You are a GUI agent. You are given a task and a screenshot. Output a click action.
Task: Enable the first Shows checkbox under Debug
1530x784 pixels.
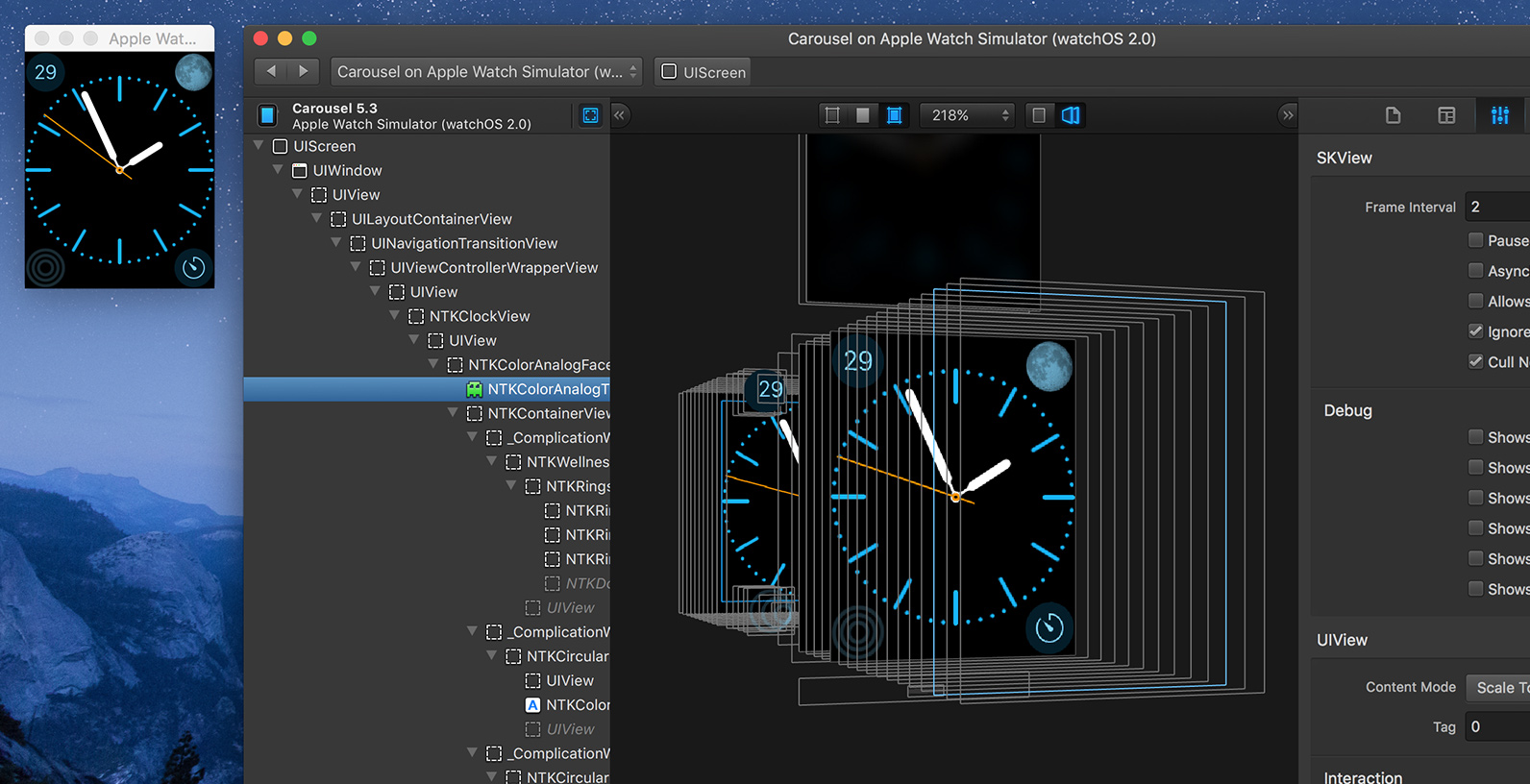click(x=1475, y=437)
